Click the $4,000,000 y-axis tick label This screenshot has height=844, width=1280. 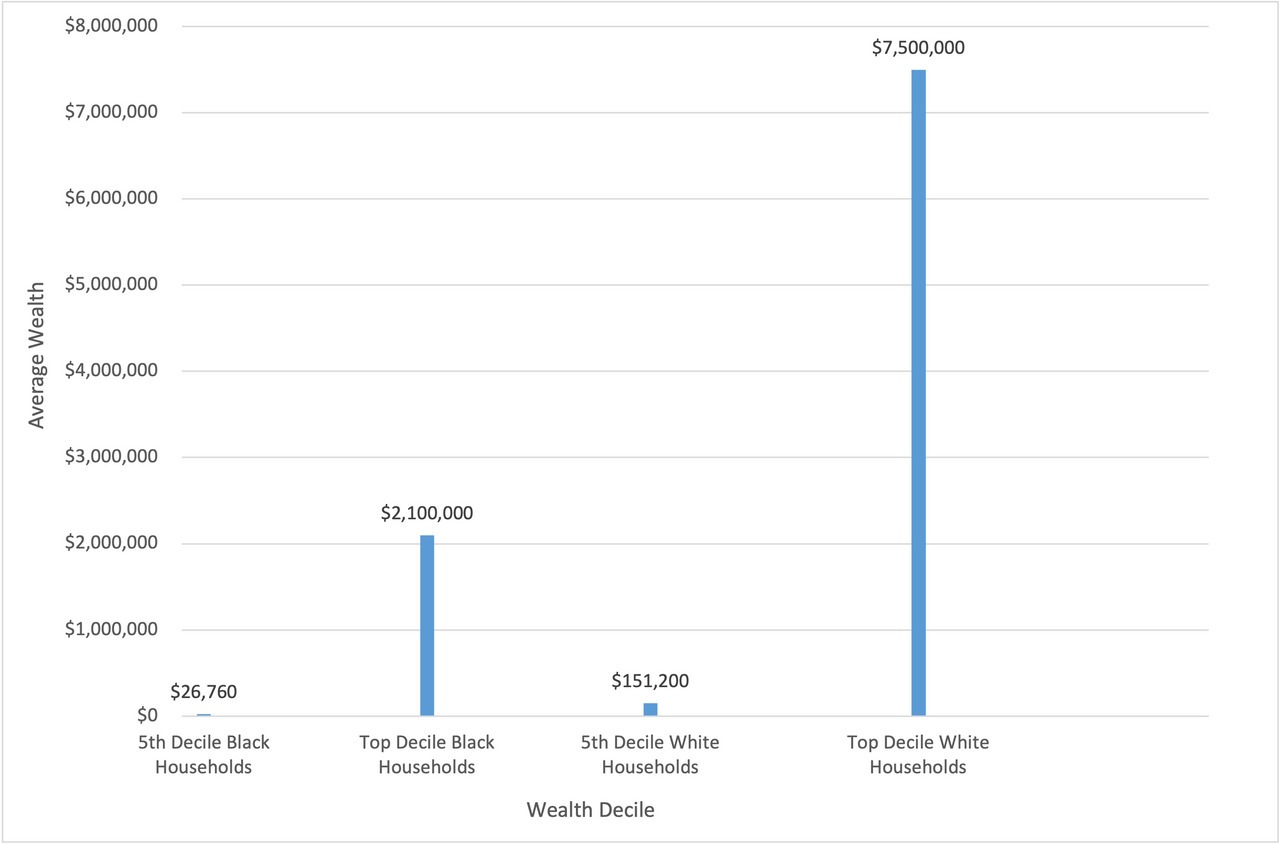click(111, 371)
